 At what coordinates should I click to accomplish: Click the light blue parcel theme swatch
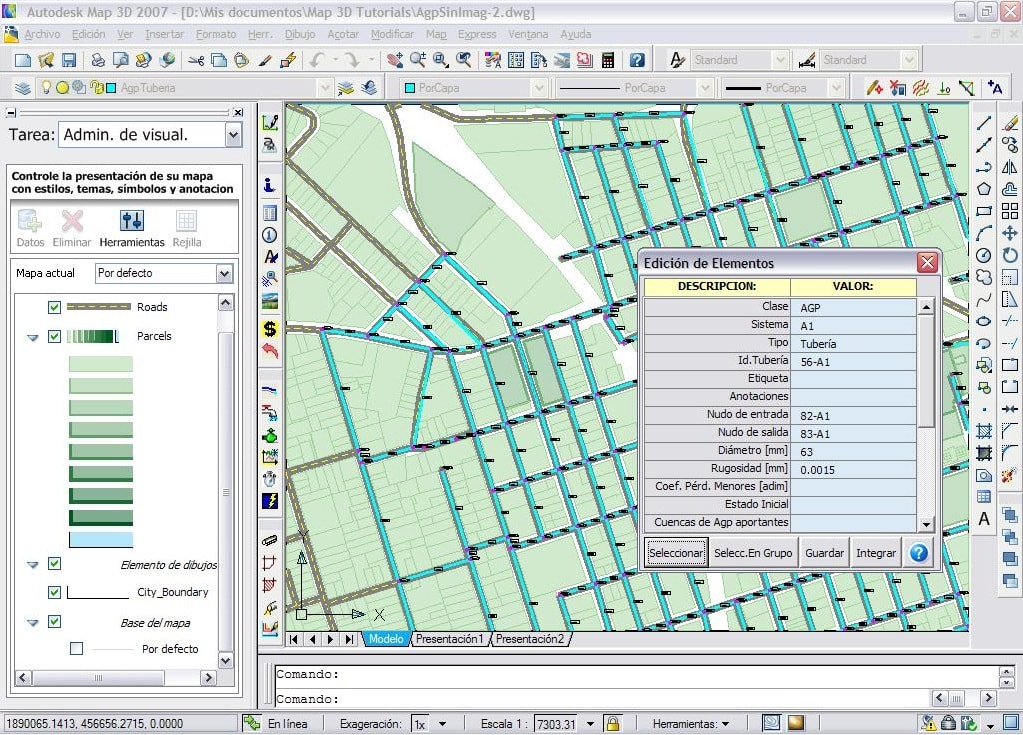coord(101,540)
